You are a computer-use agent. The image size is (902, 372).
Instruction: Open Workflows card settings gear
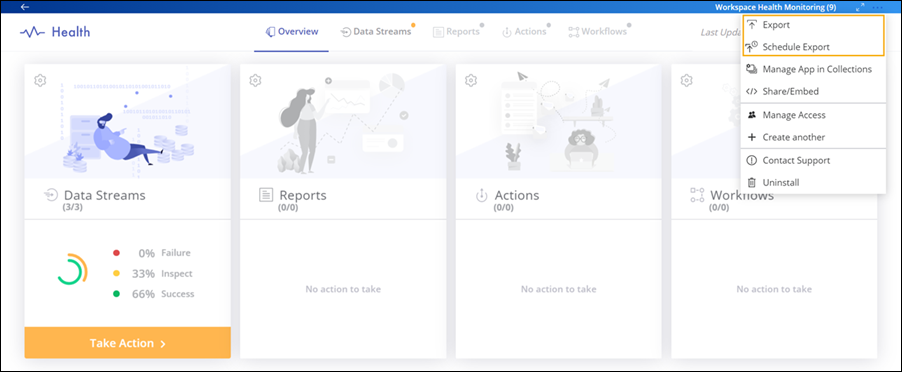(686, 80)
